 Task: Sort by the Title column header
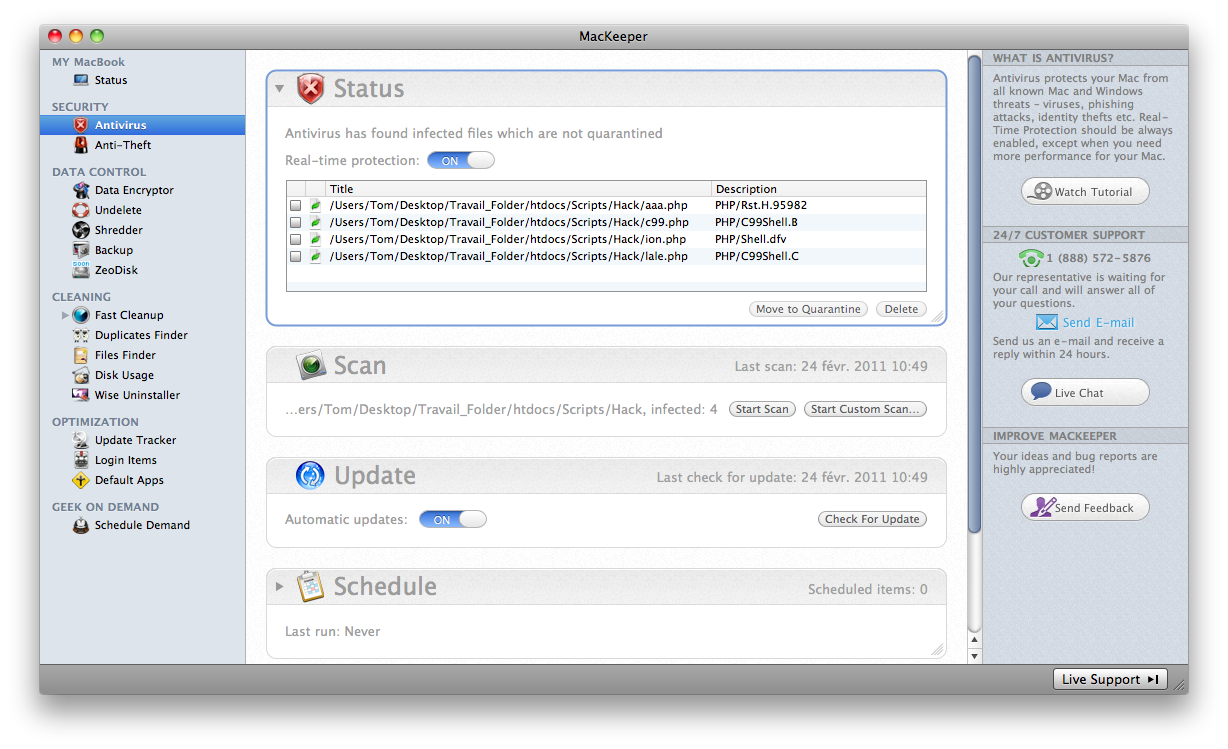click(x=519, y=189)
